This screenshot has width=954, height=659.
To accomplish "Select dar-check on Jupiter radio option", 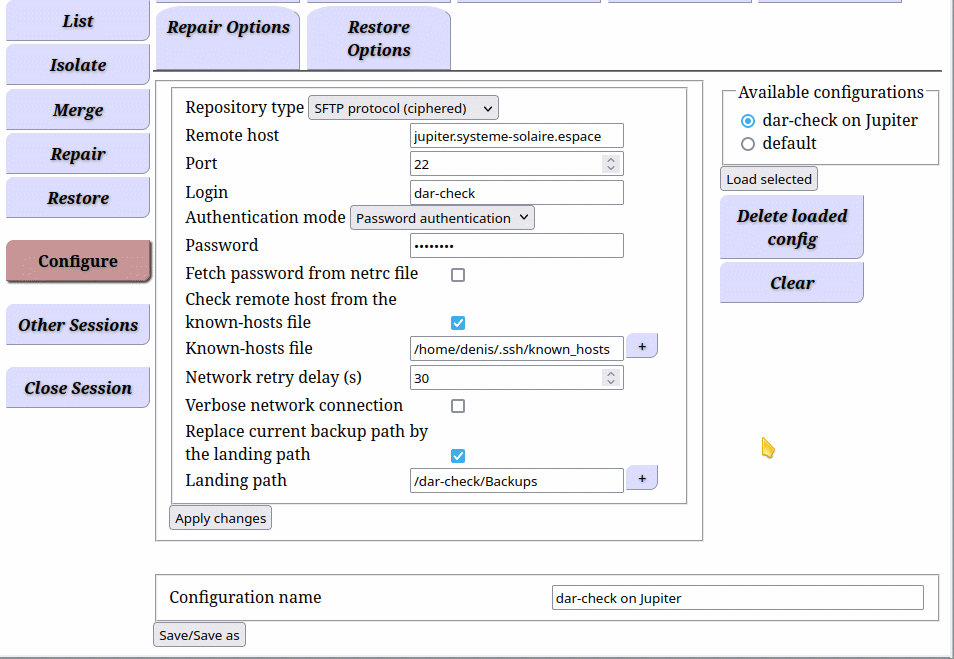I will (748, 121).
